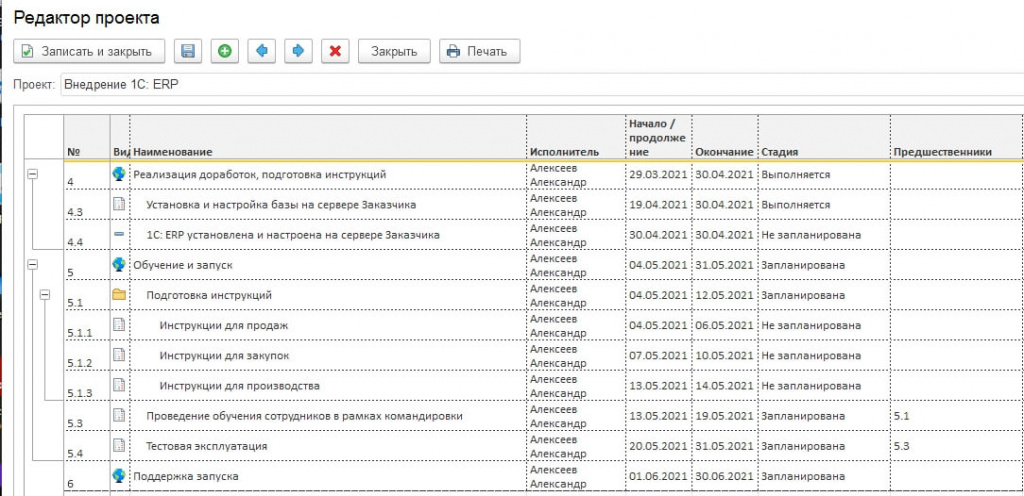Click Выполняется stage in row 4.3
This screenshot has height=496, width=1024.
795,204
